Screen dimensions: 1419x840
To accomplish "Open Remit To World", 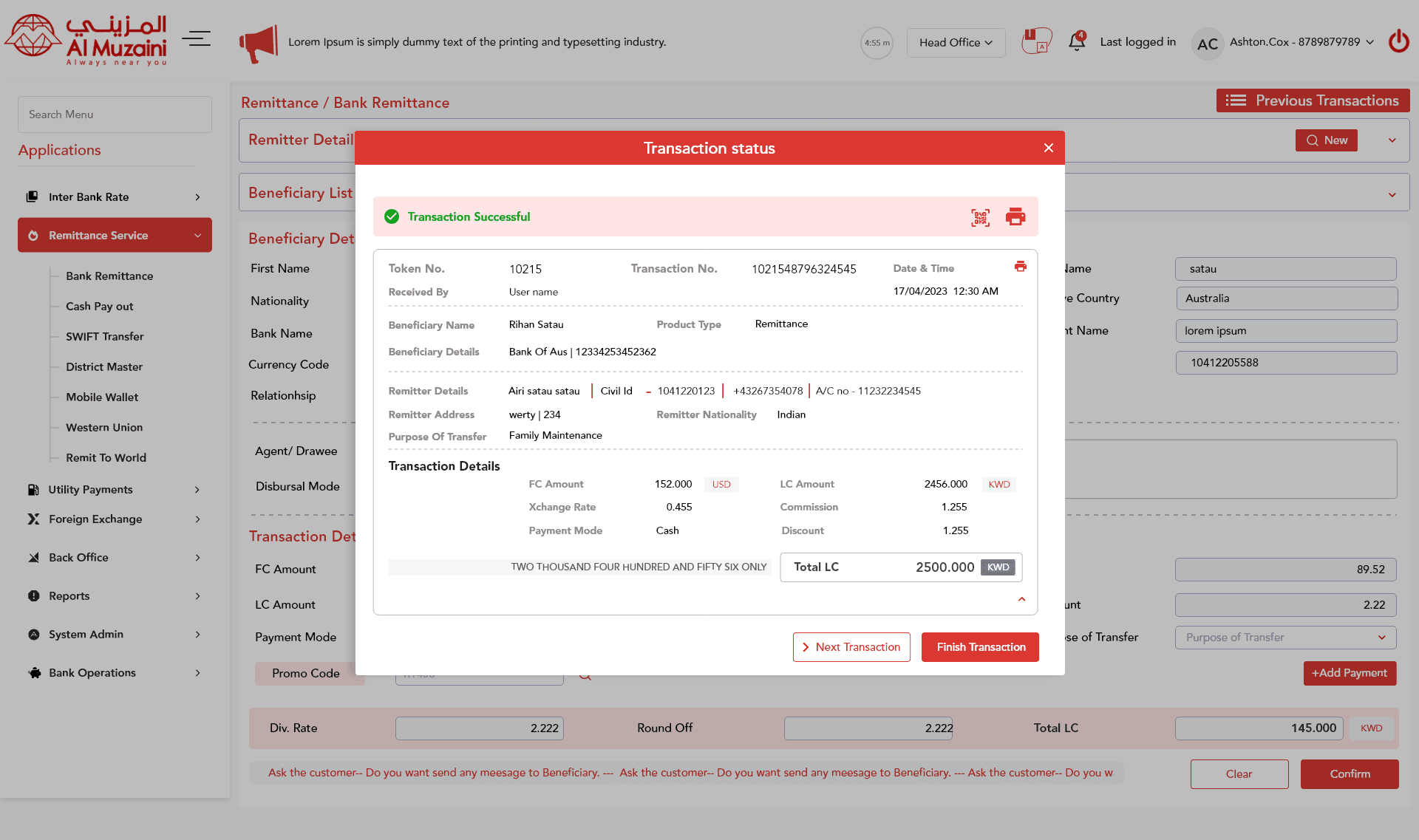I will 106,457.
